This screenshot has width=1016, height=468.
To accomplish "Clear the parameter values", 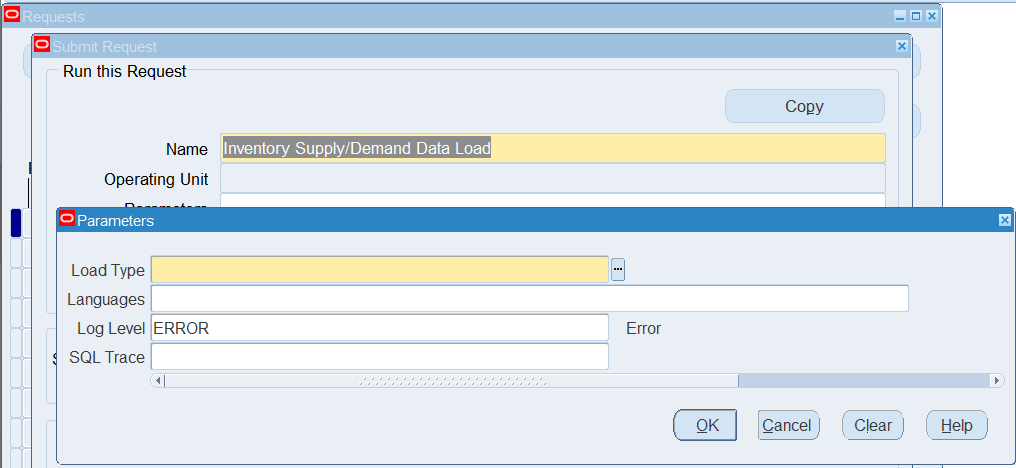I will pyautogui.click(x=873, y=425).
